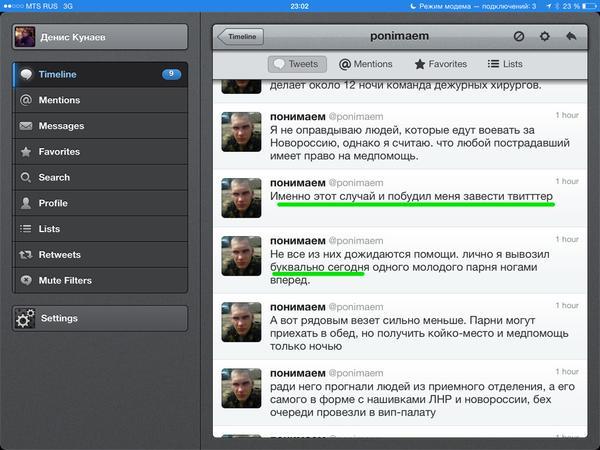
Task: Select Timeline in the sidebar
Action: click(x=99, y=74)
